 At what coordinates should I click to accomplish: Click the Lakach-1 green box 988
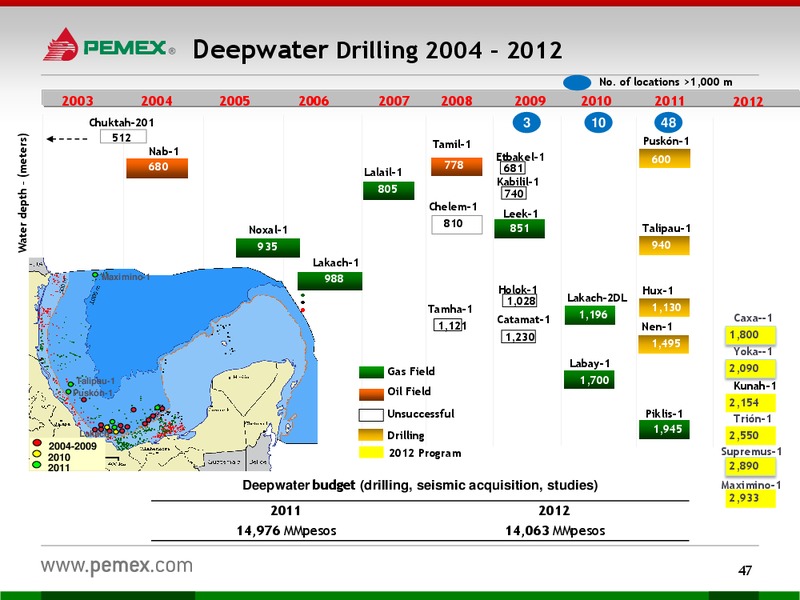click(330, 281)
